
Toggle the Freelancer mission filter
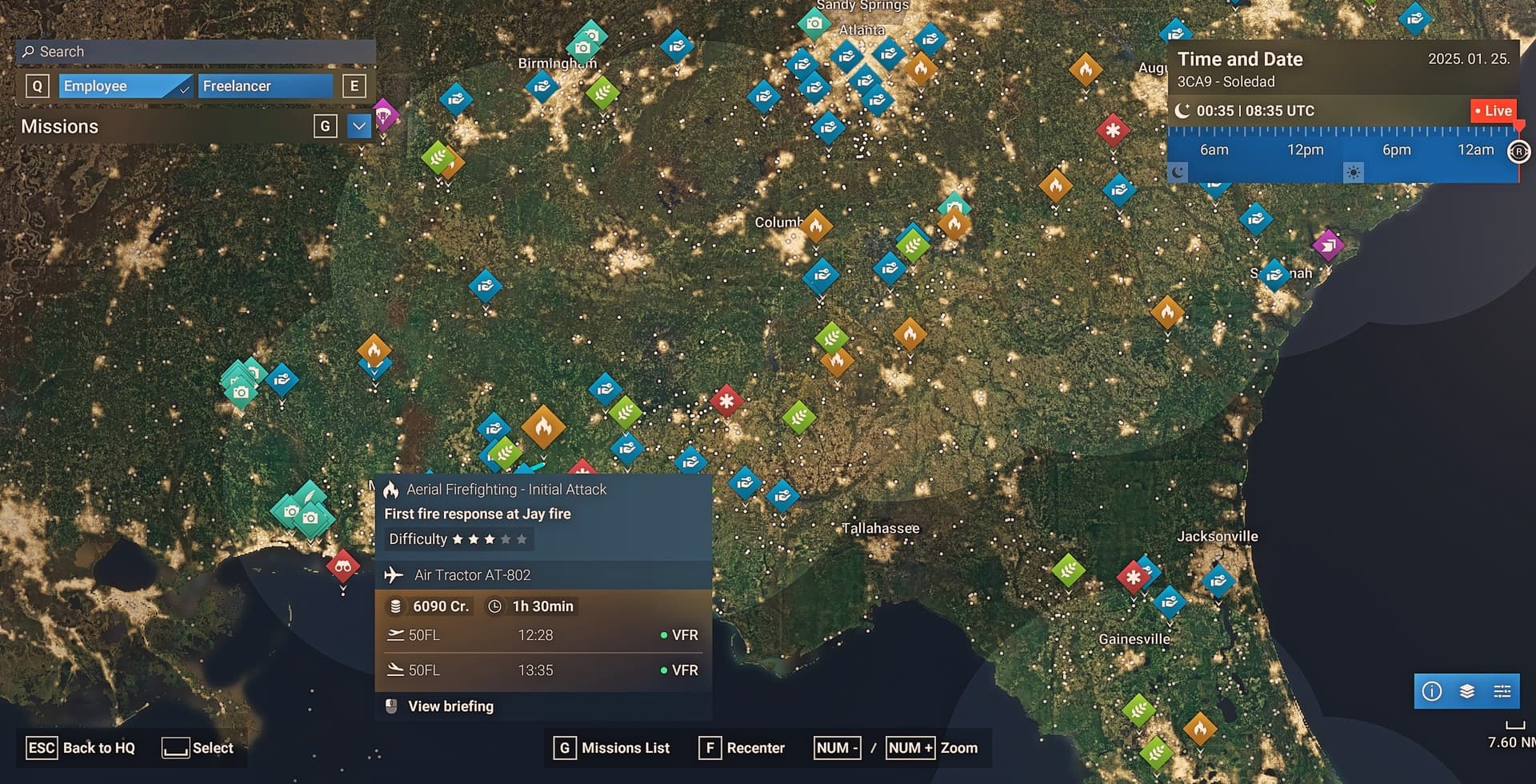pyautogui.click(x=265, y=86)
